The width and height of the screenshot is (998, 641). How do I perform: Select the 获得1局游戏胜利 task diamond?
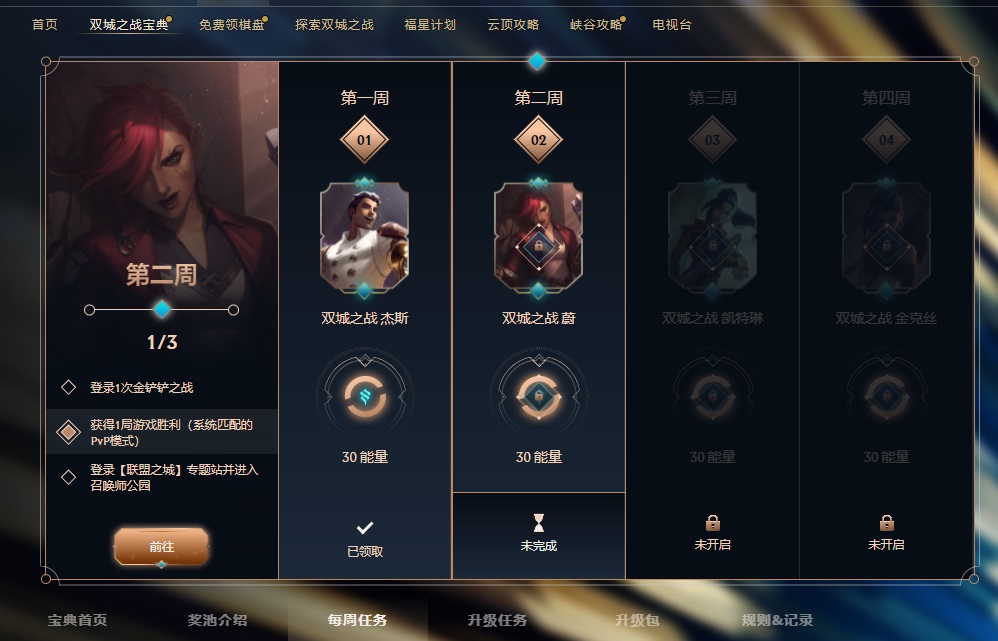tap(68, 432)
